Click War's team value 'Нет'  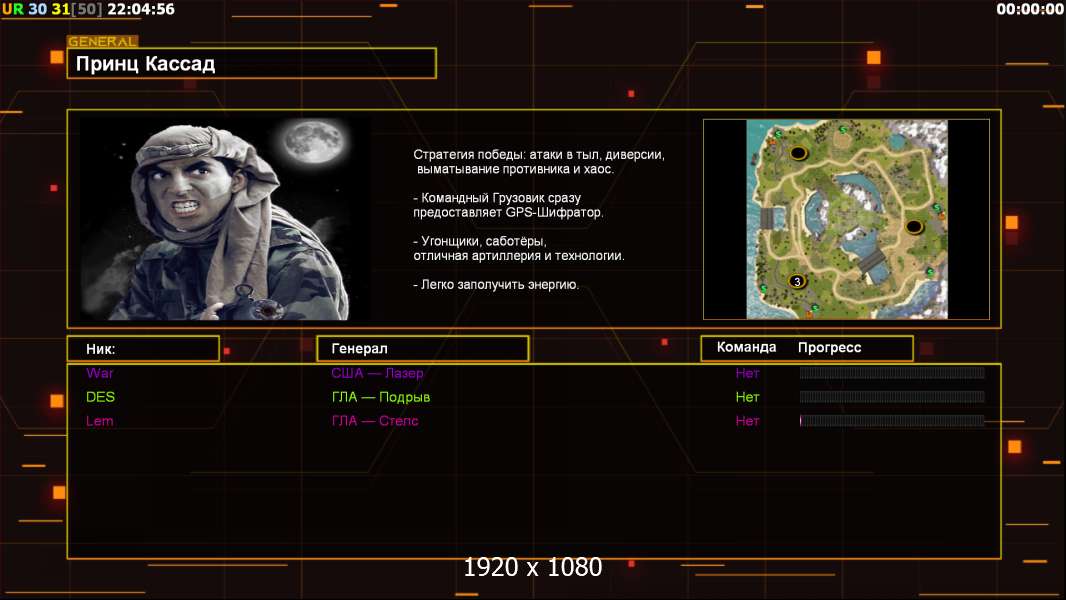tap(747, 373)
